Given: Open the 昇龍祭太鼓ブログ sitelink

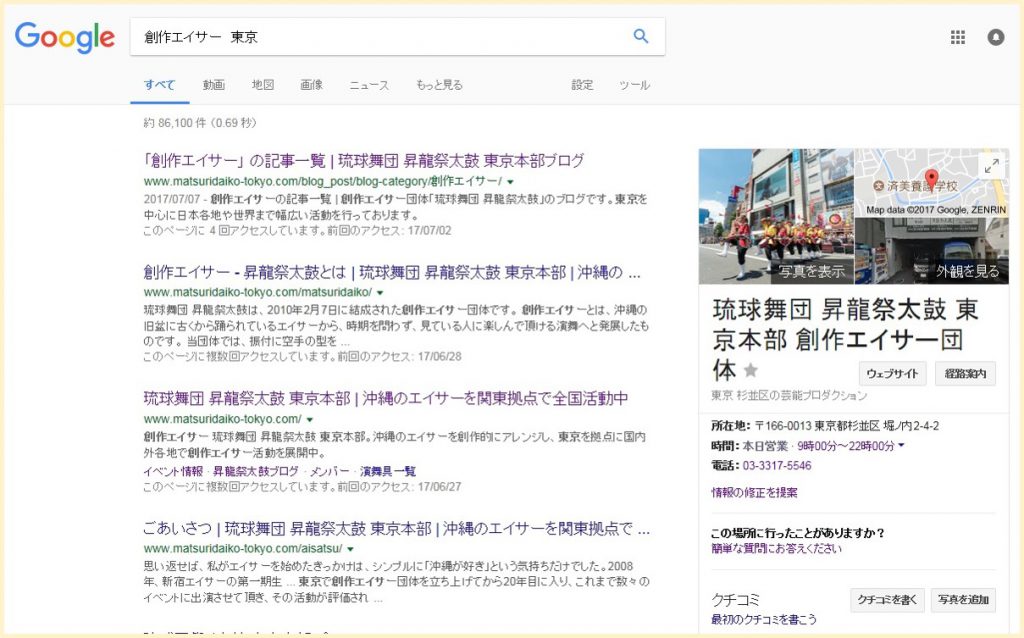Looking at the screenshot, I should point(255,471).
